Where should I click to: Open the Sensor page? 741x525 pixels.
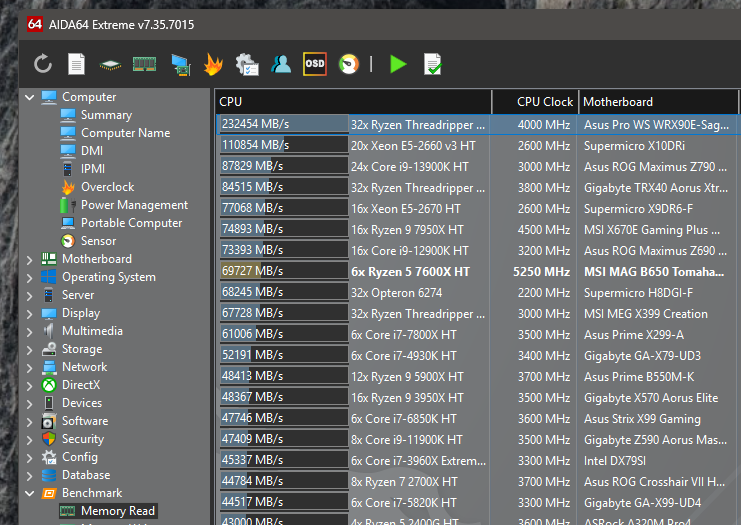tap(98, 241)
